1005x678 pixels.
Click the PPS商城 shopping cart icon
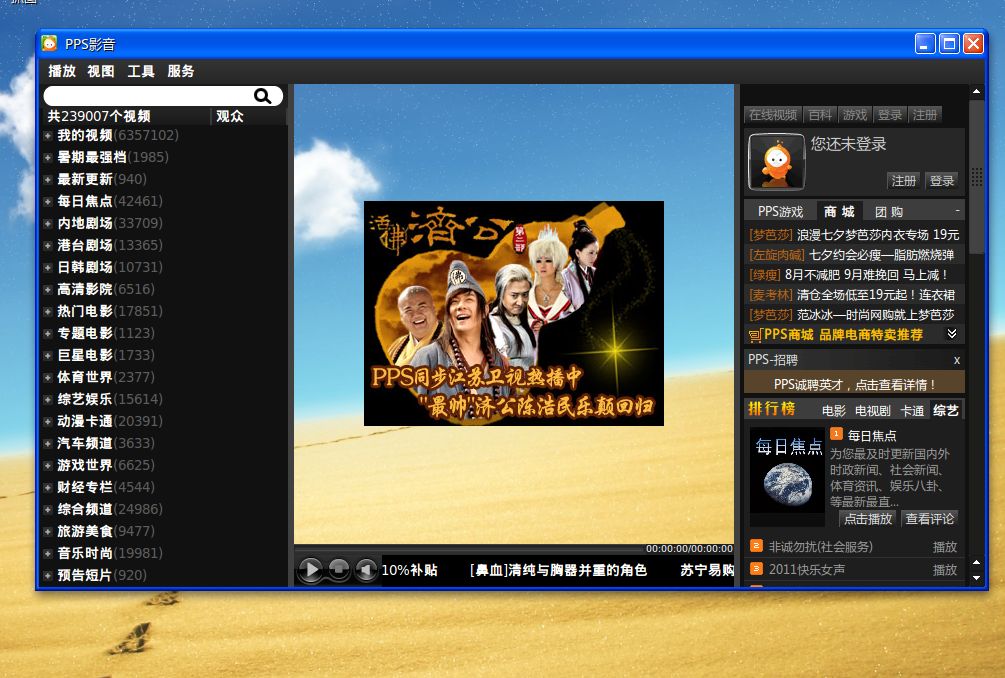pos(755,335)
